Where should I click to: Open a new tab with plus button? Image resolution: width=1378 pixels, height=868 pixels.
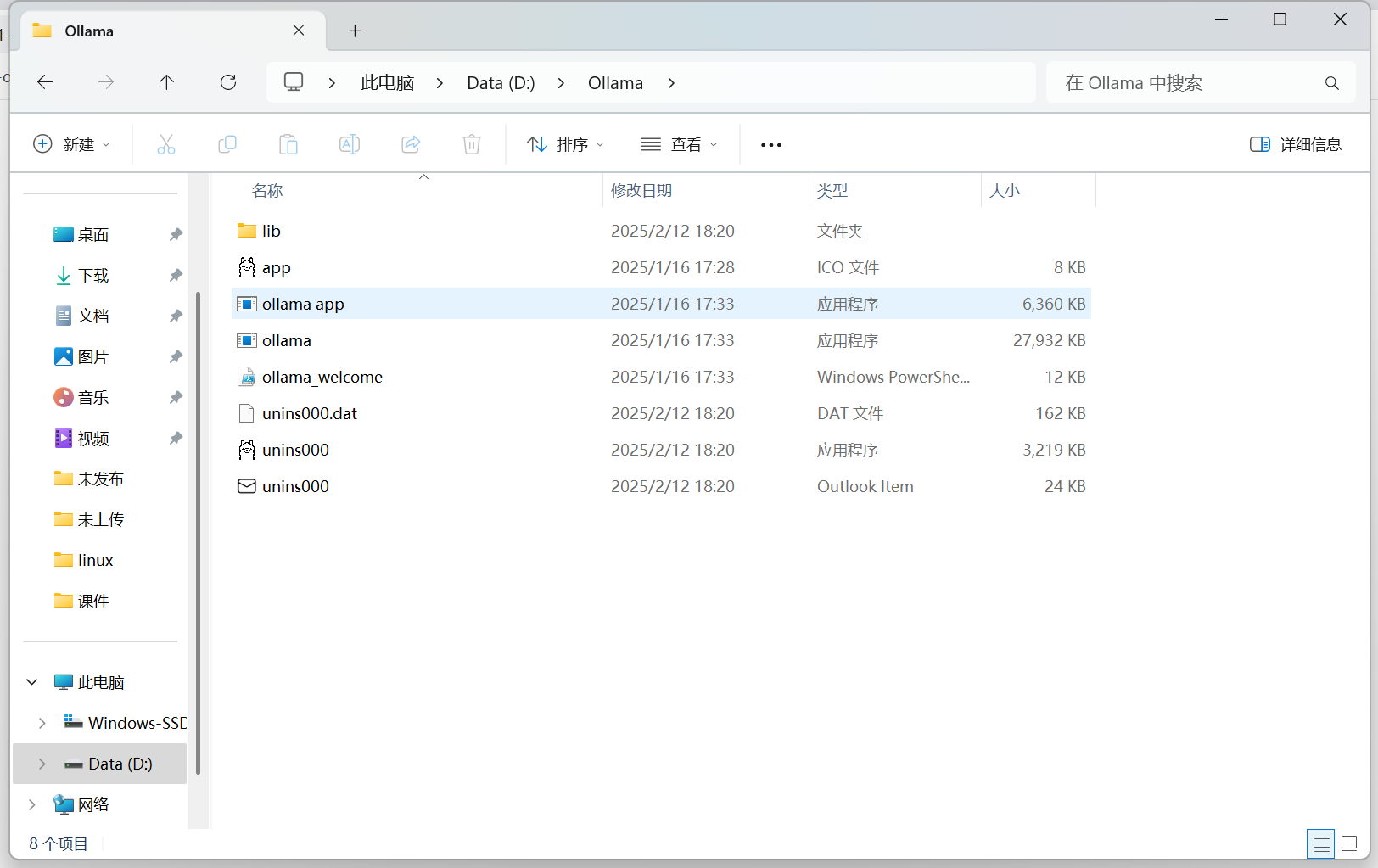355,31
